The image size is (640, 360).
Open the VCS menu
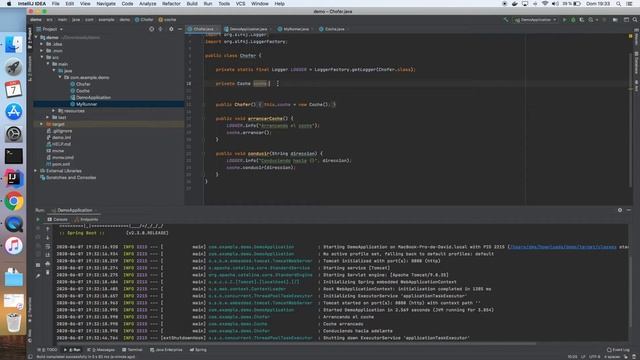click(x=240, y=4)
